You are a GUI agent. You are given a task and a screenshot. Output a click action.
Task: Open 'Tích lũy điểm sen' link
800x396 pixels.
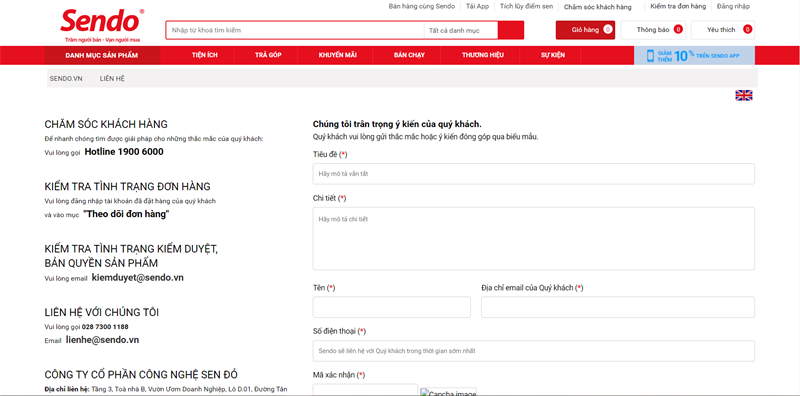tap(526, 6)
